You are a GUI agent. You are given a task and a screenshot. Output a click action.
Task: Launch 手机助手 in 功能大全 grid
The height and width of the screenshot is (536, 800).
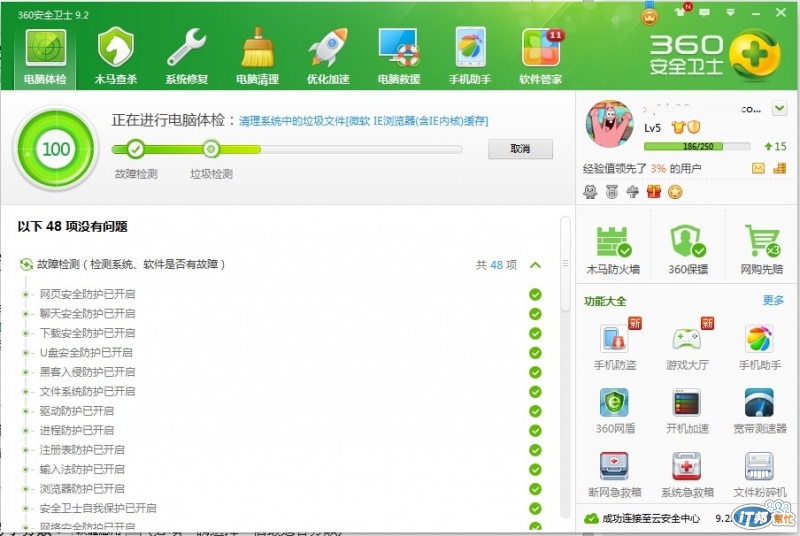[760, 347]
